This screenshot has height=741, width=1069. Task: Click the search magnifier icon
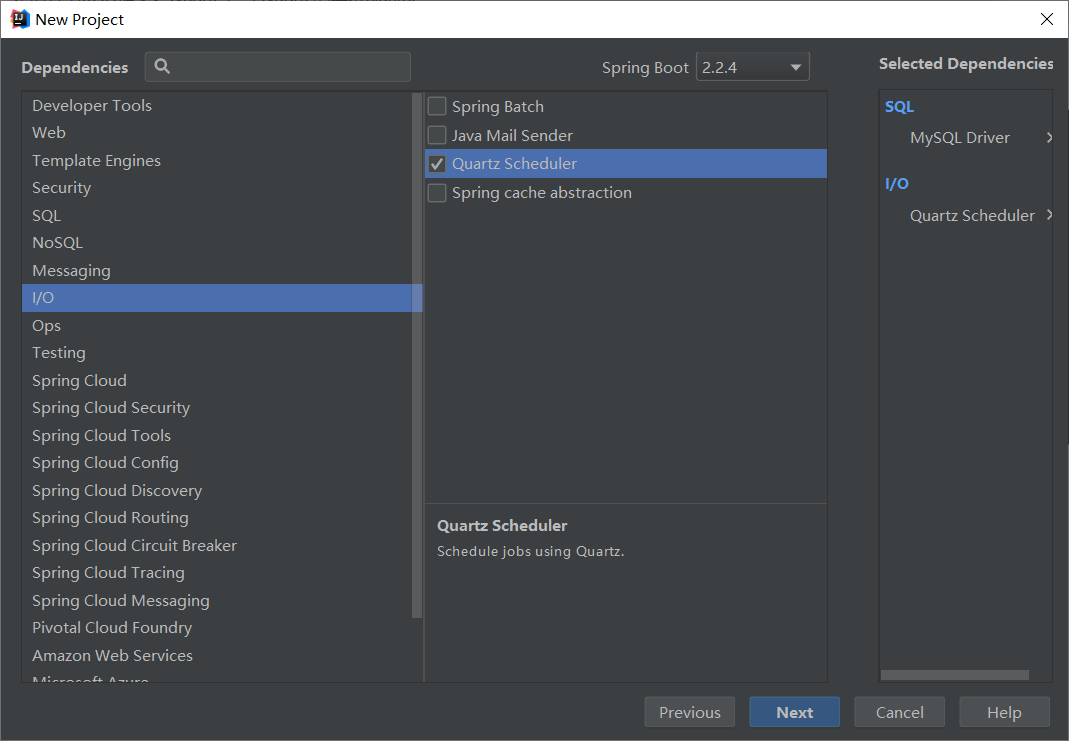click(x=162, y=66)
